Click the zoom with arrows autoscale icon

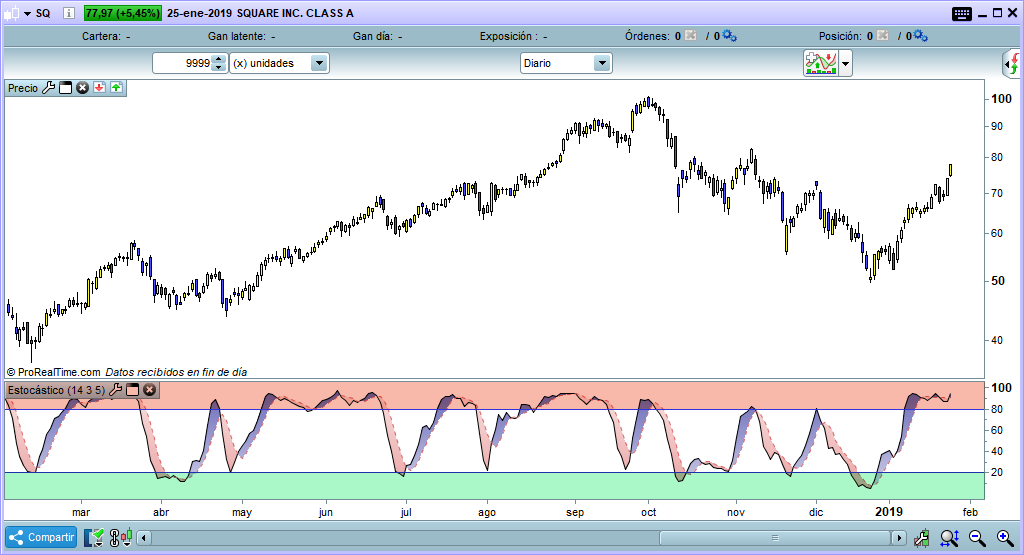949,538
